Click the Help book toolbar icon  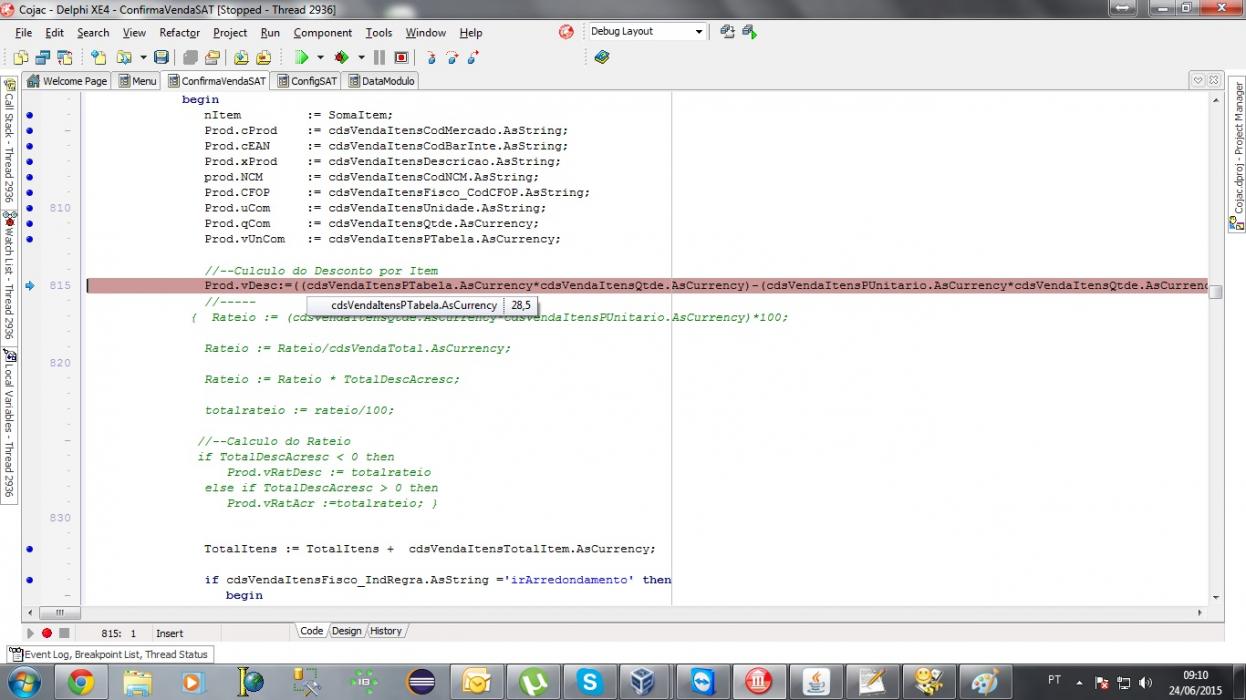click(601, 58)
